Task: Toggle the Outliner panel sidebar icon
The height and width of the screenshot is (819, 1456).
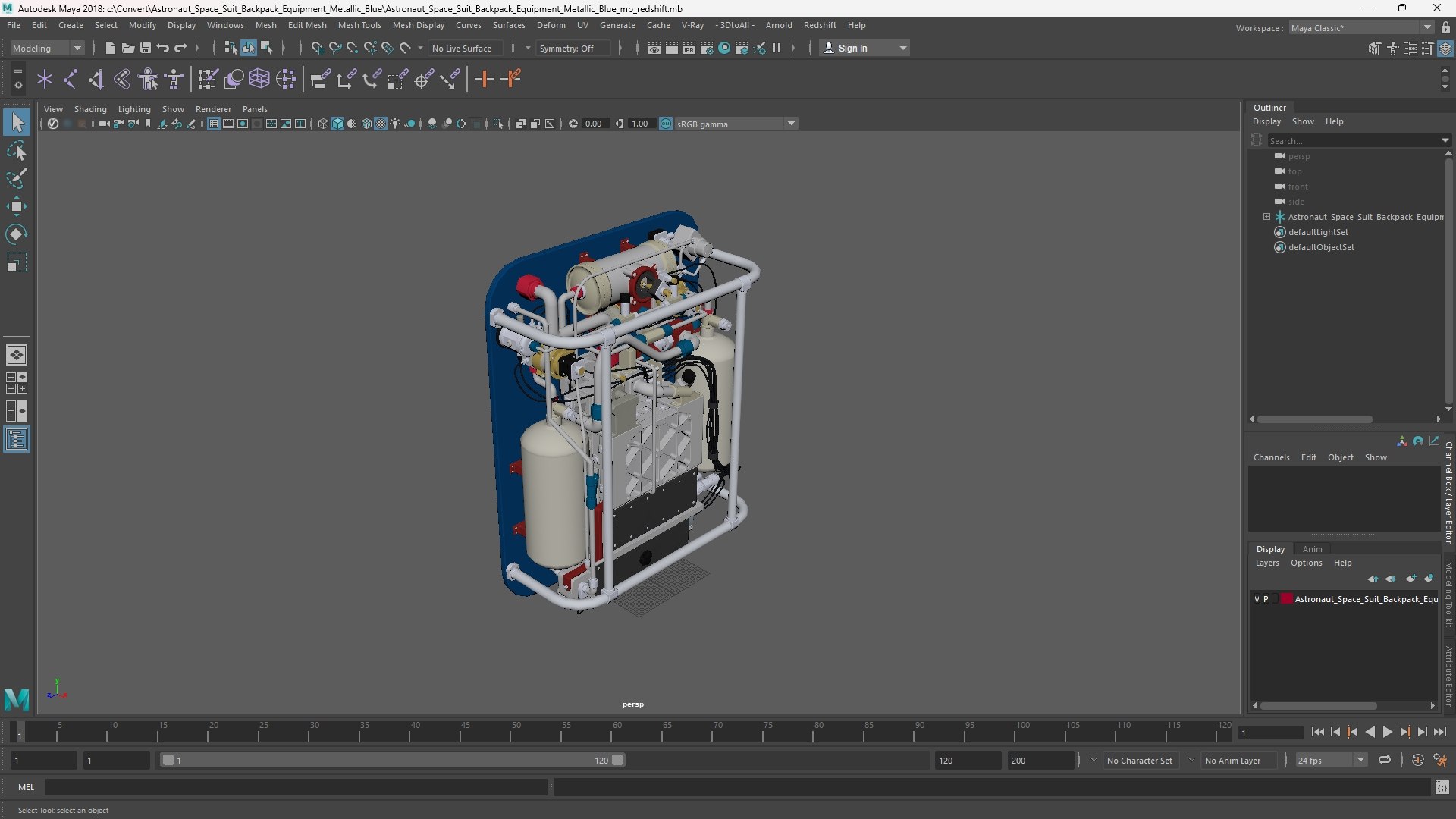Action: [16, 440]
